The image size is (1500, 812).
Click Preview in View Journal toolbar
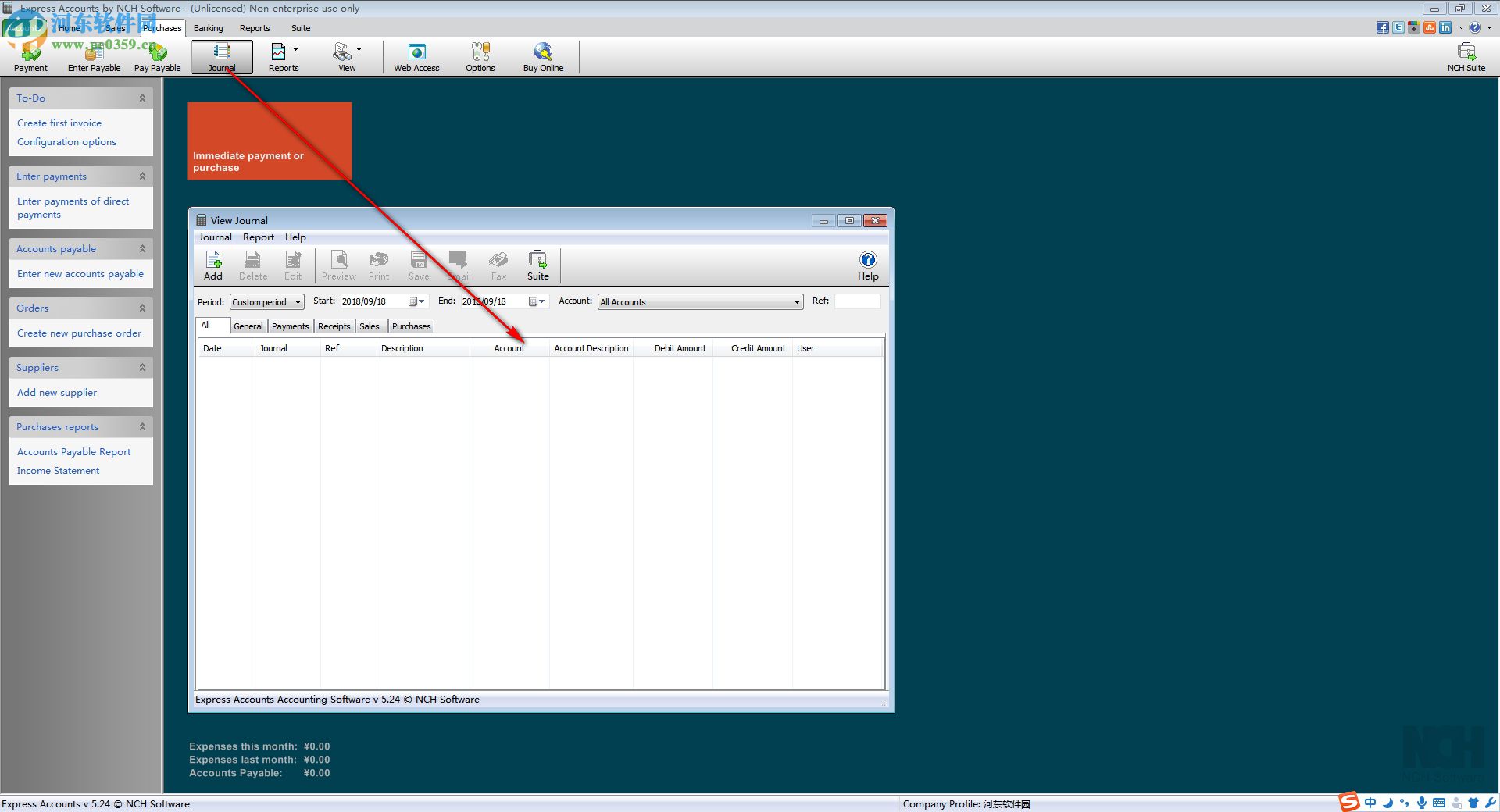click(339, 265)
